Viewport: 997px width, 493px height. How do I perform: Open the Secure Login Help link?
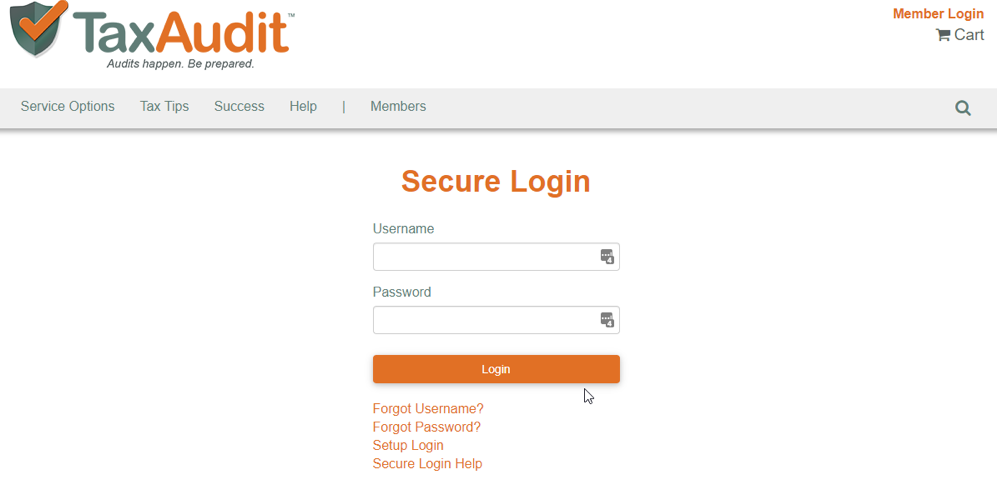pos(427,464)
